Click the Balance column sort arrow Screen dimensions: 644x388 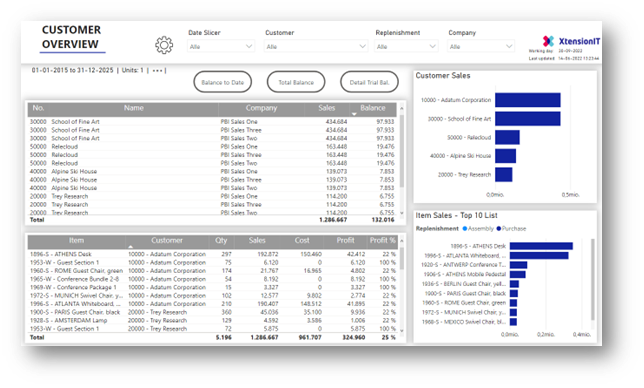pos(354,114)
